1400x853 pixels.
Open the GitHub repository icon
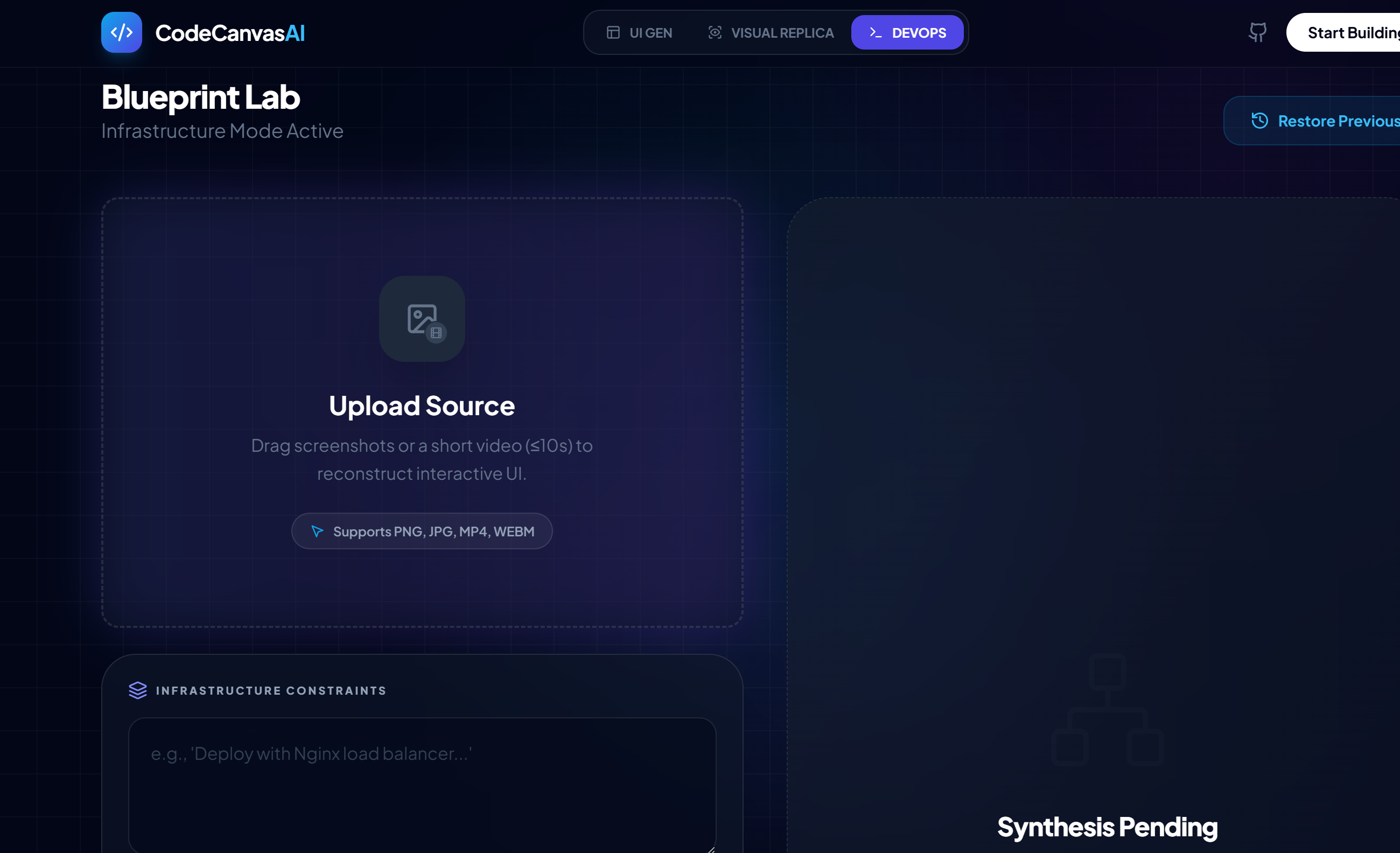click(x=1257, y=32)
